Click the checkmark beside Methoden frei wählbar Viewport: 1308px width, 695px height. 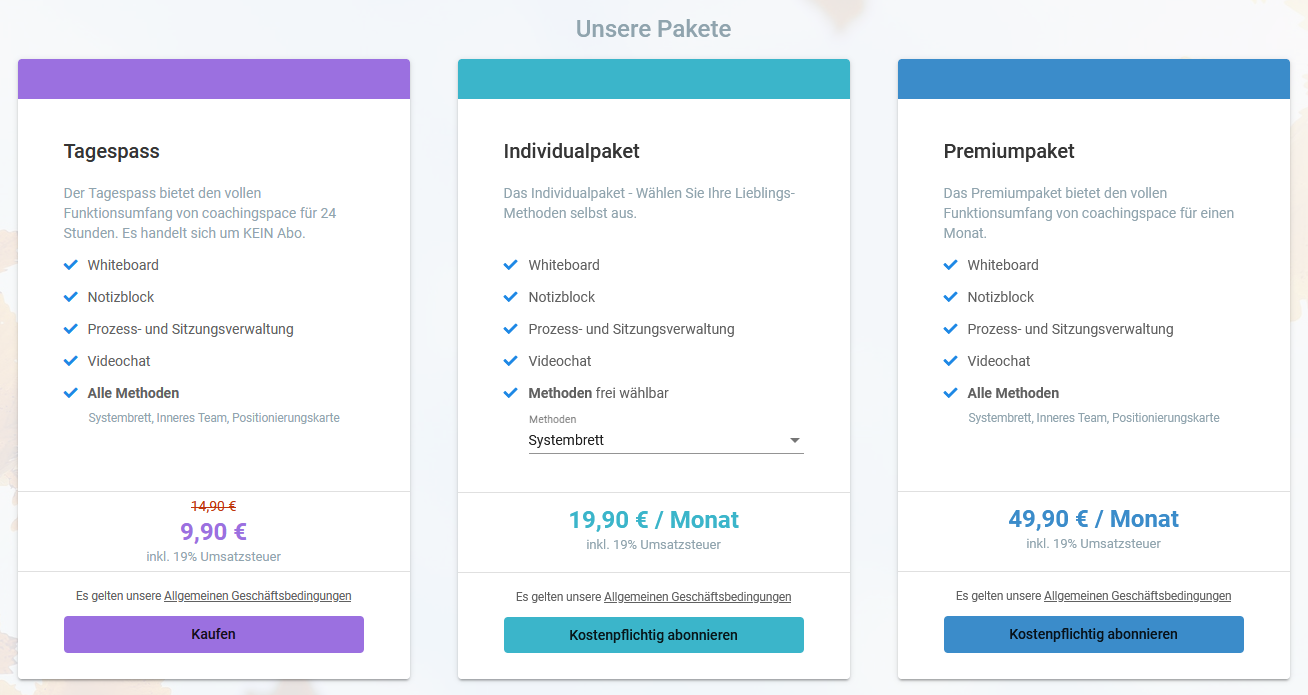tap(510, 393)
